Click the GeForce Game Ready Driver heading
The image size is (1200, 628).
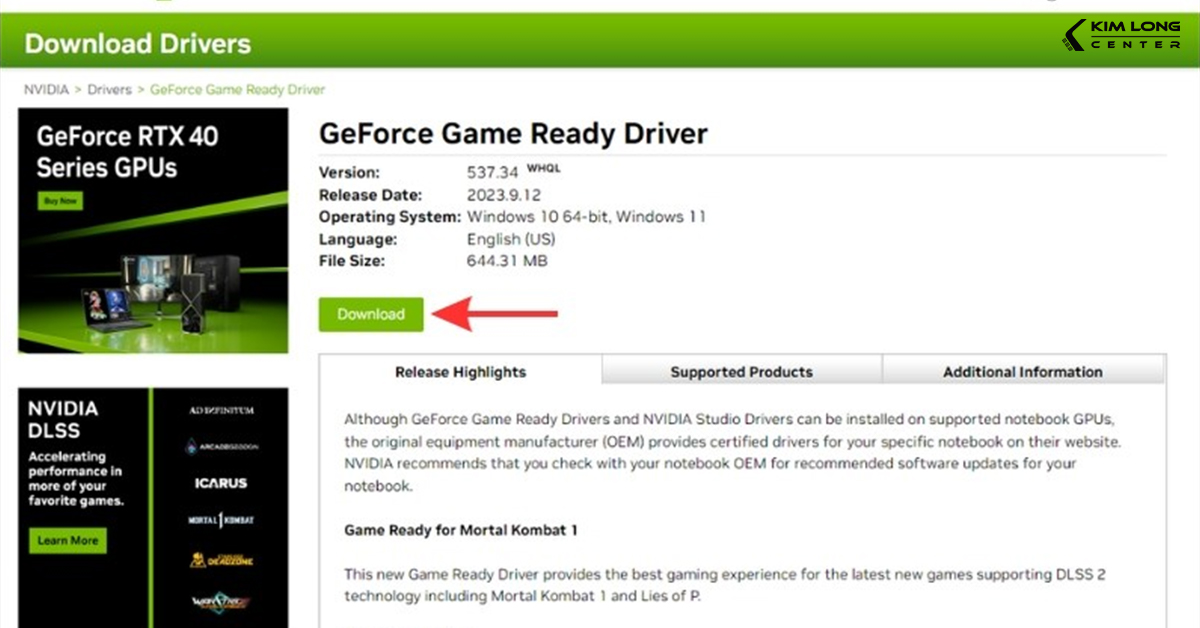pyautogui.click(x=513, y=134)
